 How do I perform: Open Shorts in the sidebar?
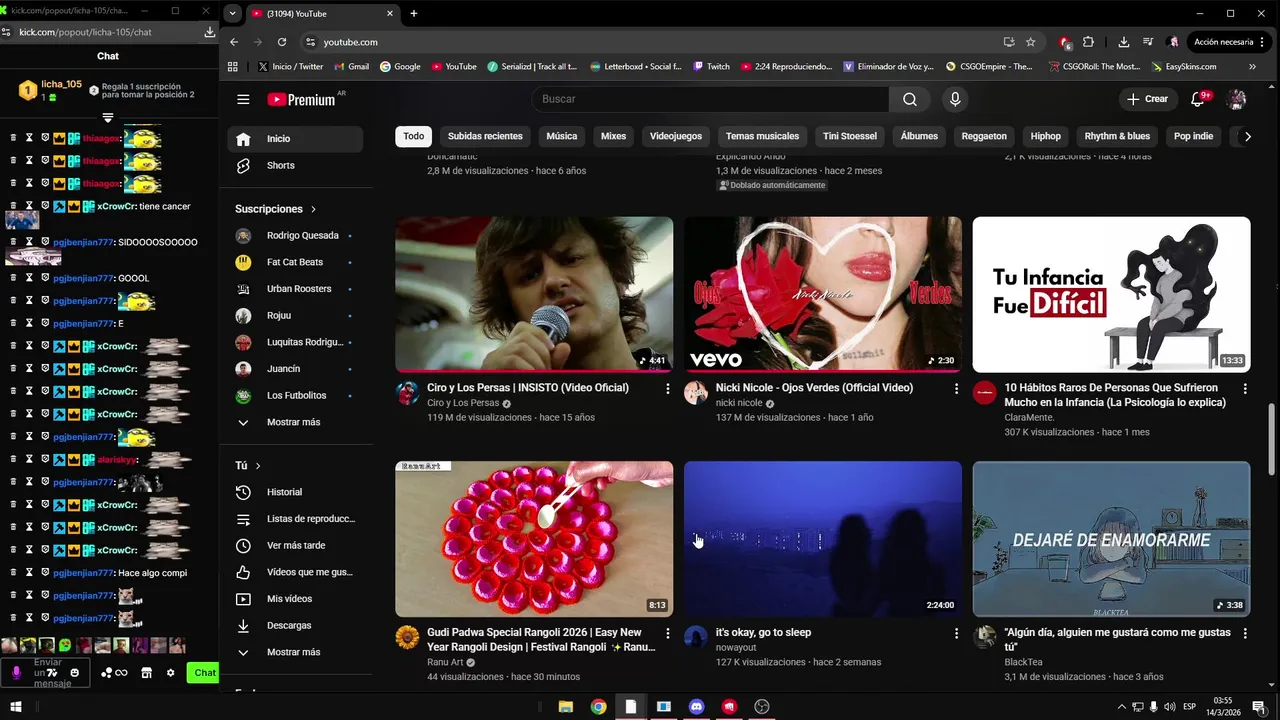pos(296,165)
